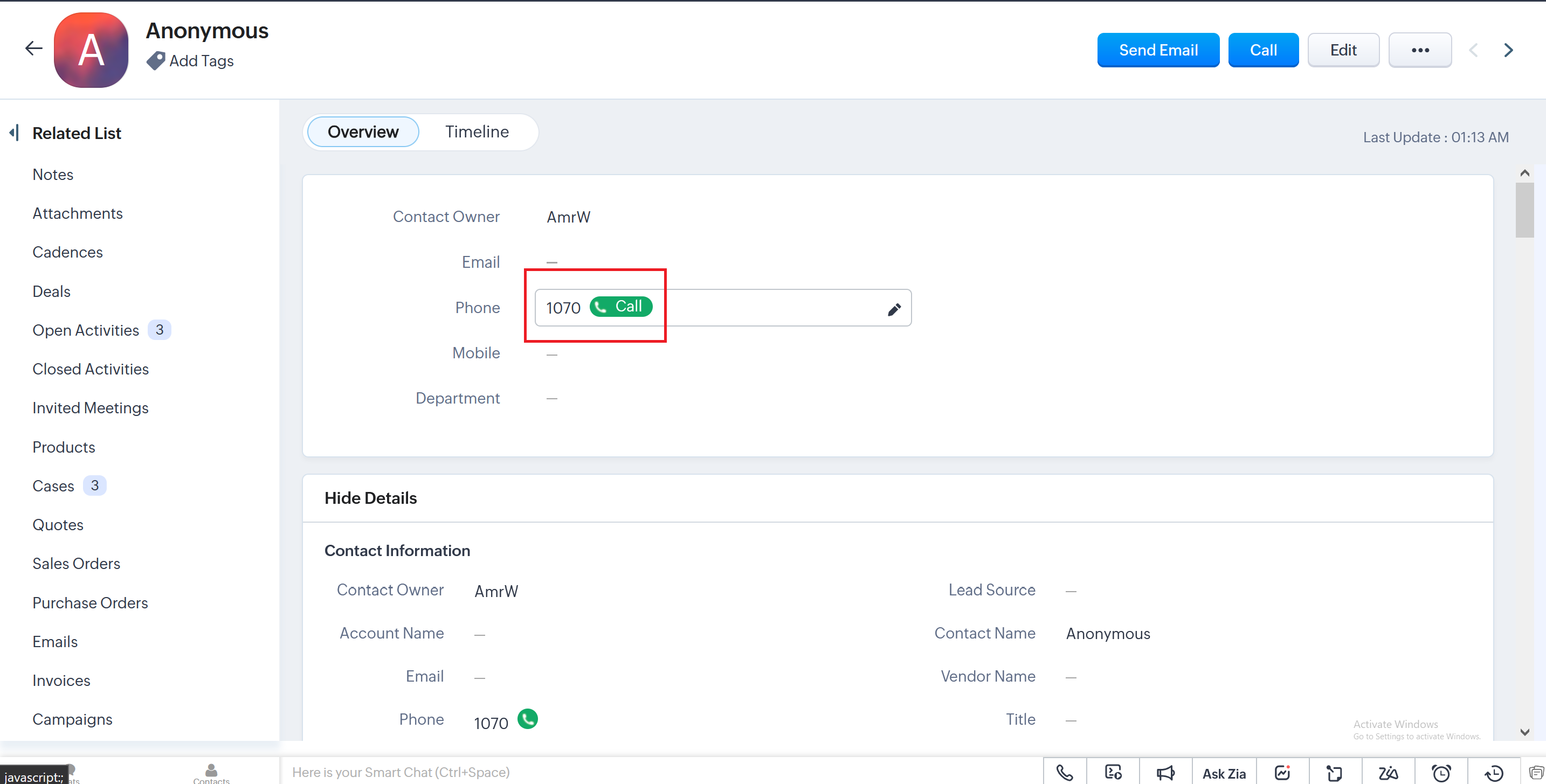The image size is (1546, 784).
Task: Switch to the Timeline tab
Action: (477, 131)
